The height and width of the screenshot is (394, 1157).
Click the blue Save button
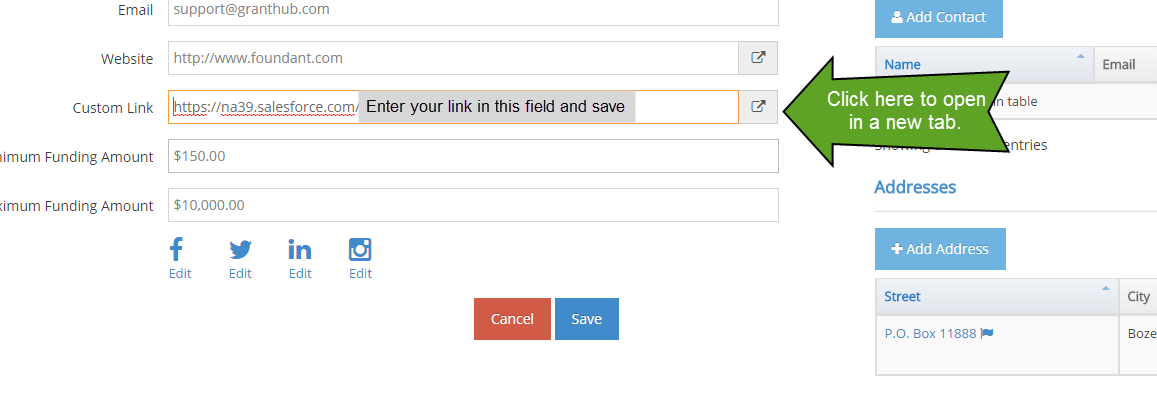587,319
